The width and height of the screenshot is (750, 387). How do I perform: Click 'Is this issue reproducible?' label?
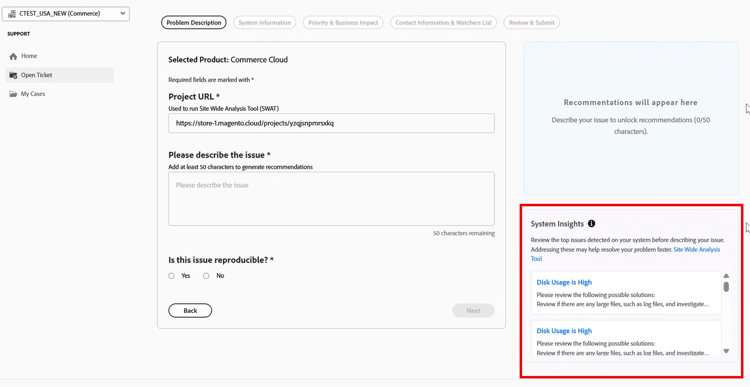221,260
